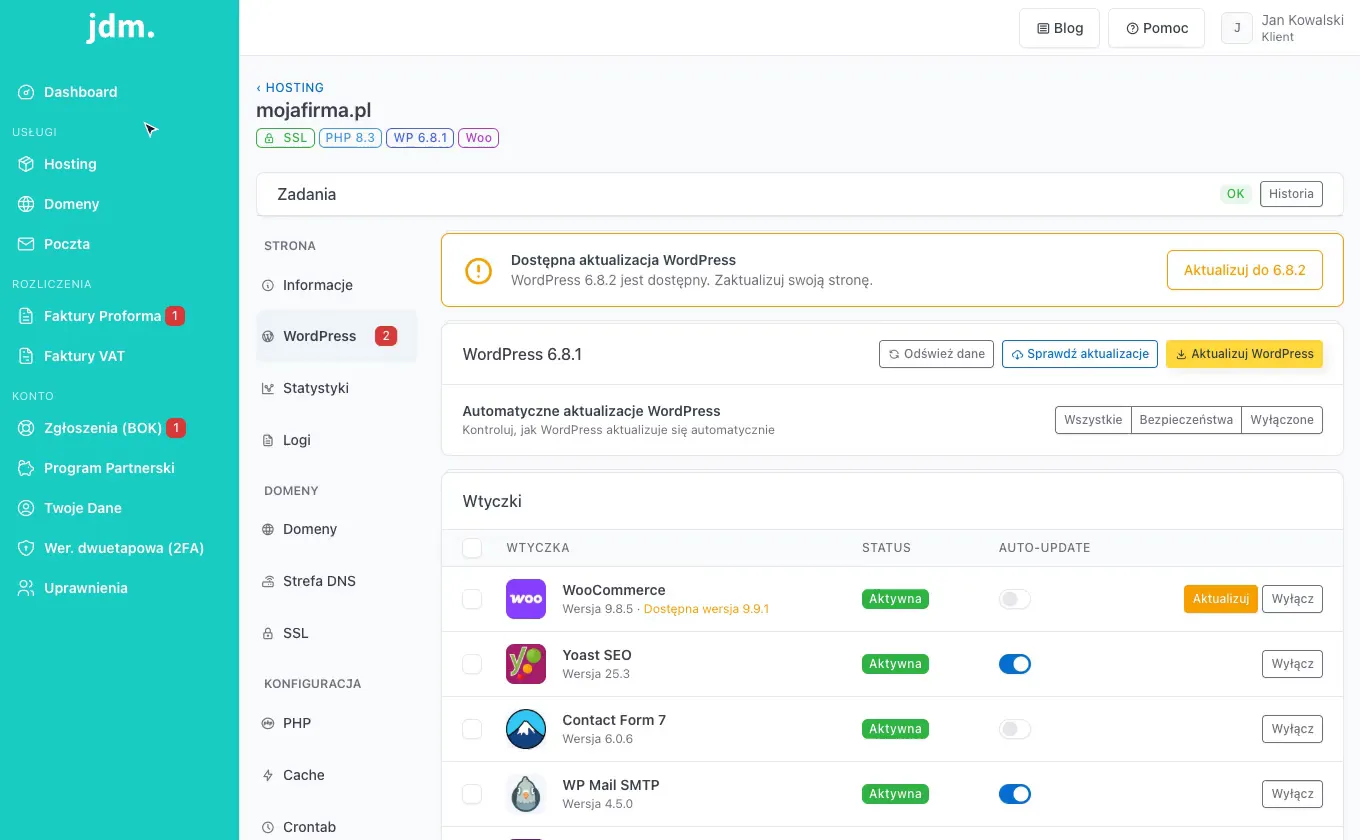The height and width of the screenshot is (840, 1360).
Task: Disable auto-update for Yoast SEO
Action: [1015, 664]
